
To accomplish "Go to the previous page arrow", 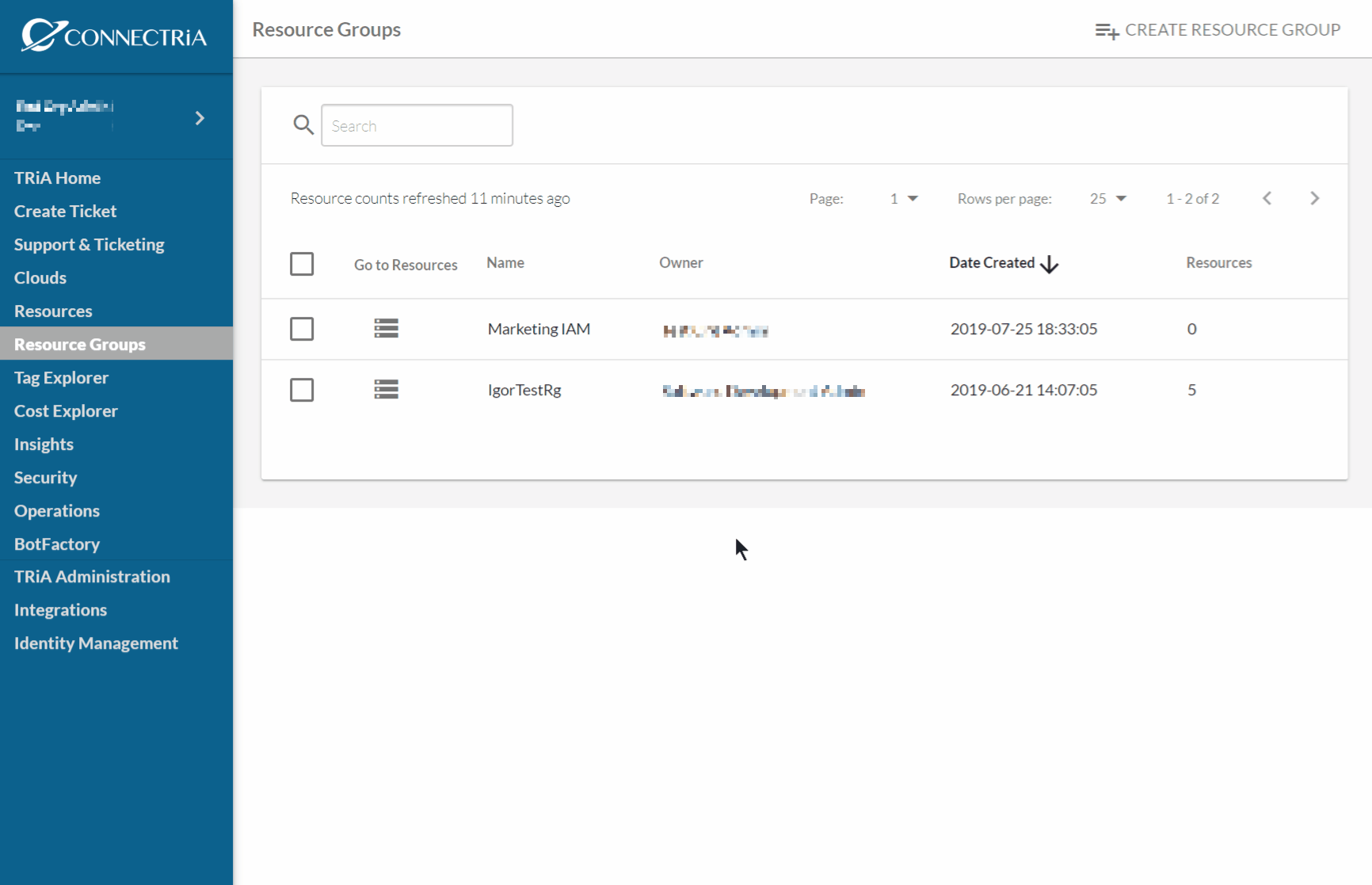I will (x=1267, y=198).
